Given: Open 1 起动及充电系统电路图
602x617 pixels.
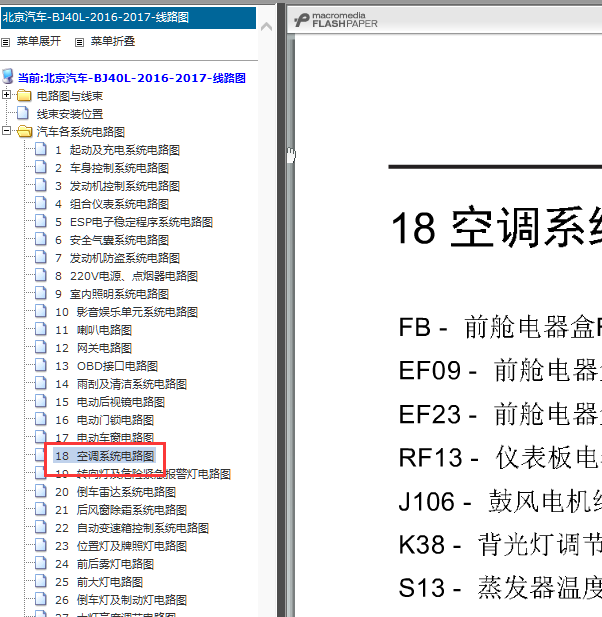Looking at the screenshot, I should coord(118,150).
